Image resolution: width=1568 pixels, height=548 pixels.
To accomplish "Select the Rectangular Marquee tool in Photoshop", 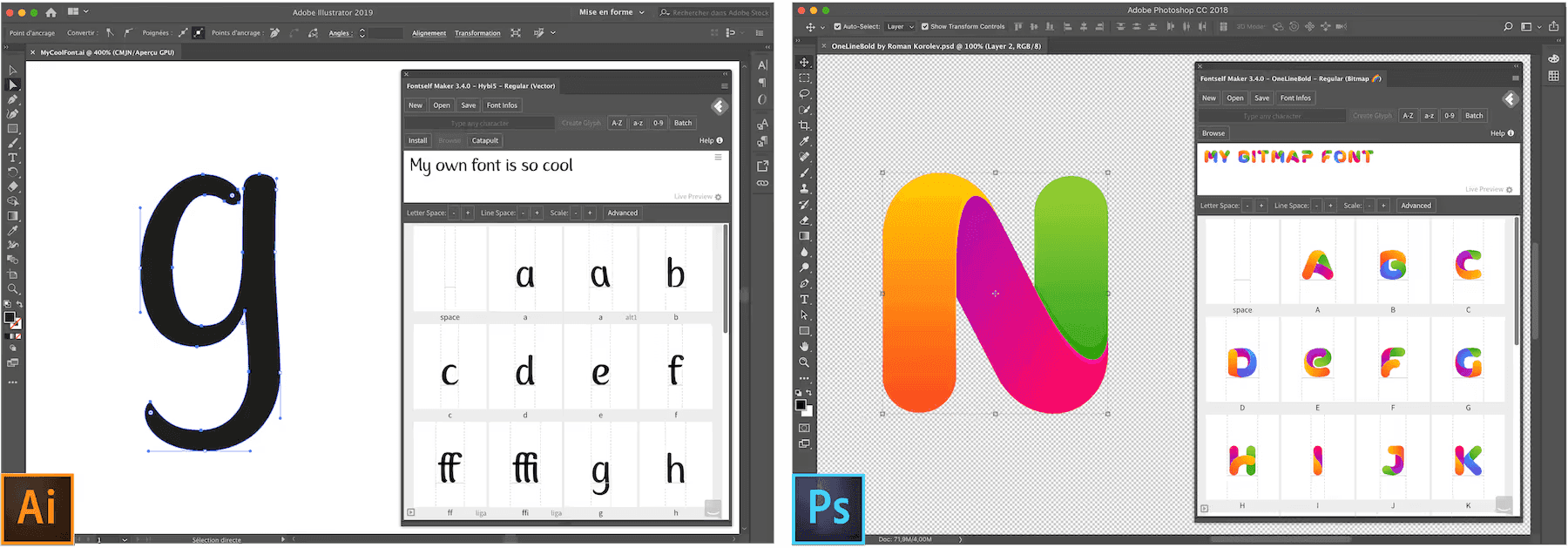I will coord(805,78).
